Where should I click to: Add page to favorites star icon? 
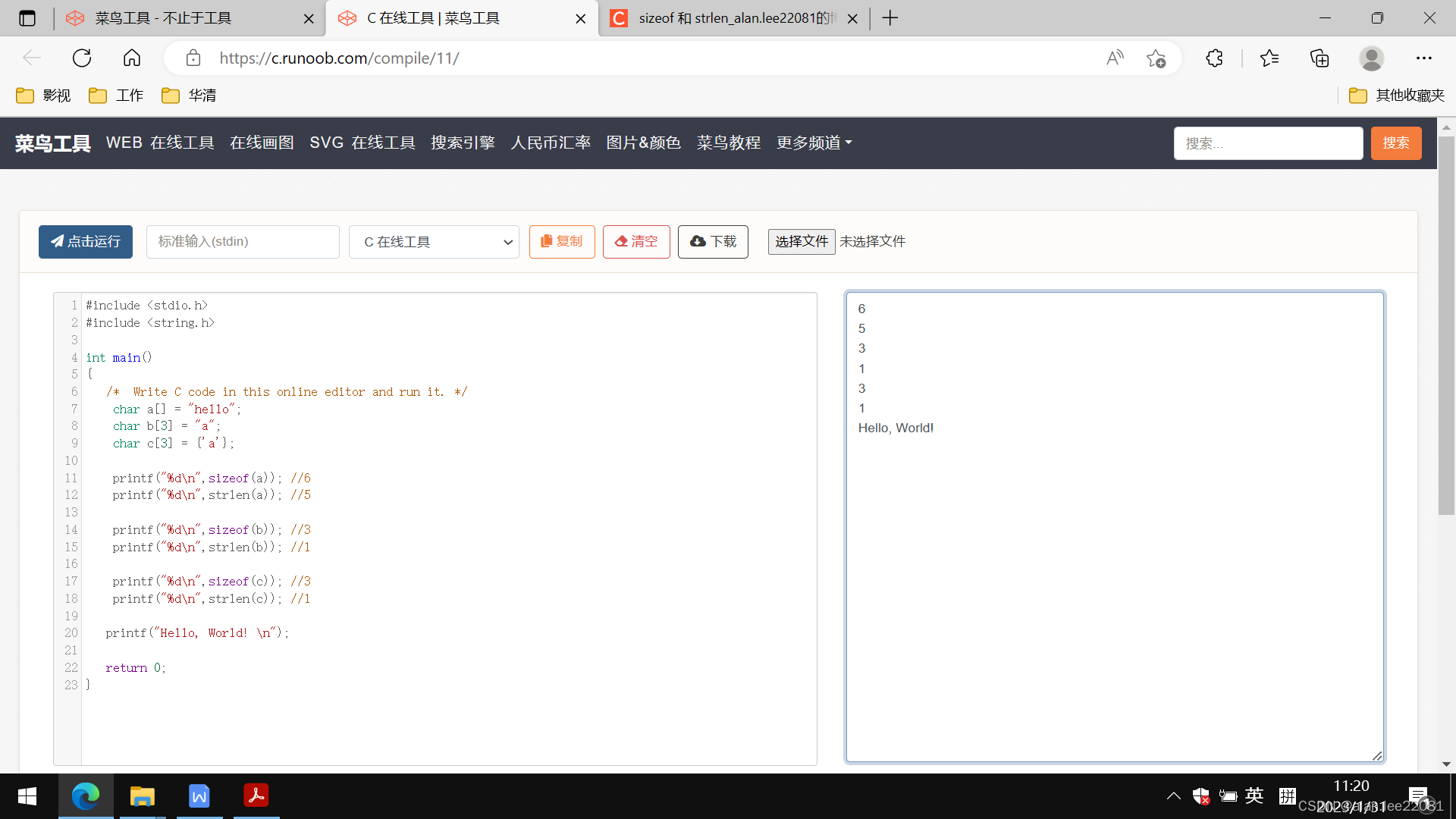pyautogui.click(x=1156, y=58)
